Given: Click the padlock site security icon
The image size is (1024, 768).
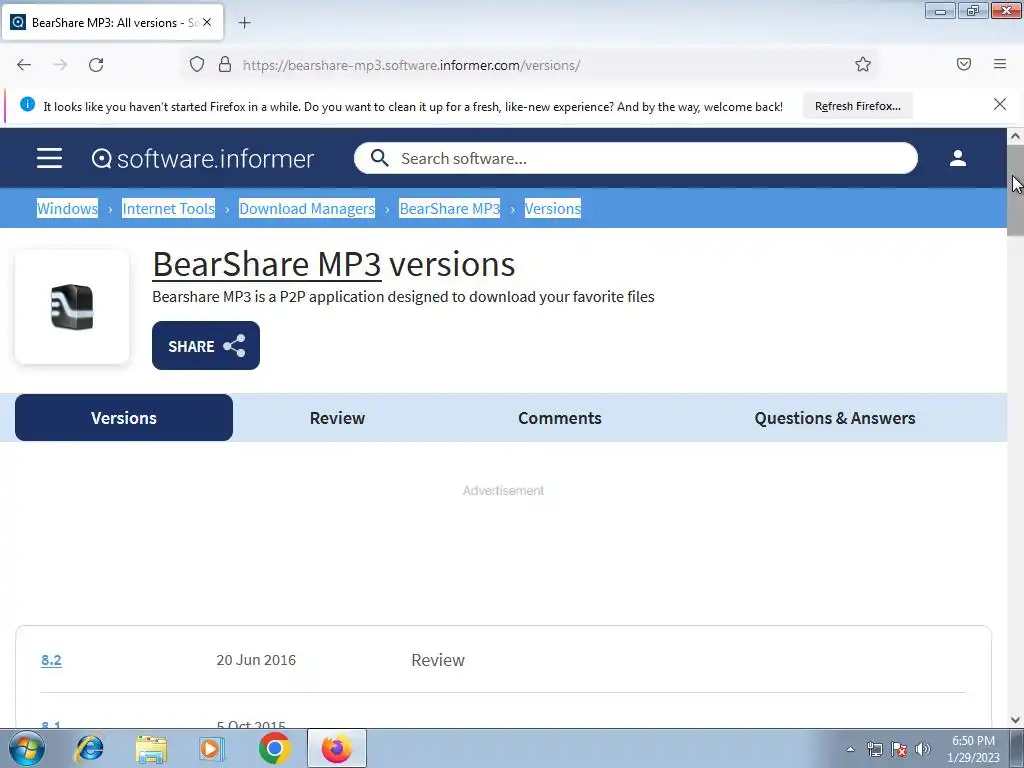Looking at the screenshot, I should pos(225,64).
